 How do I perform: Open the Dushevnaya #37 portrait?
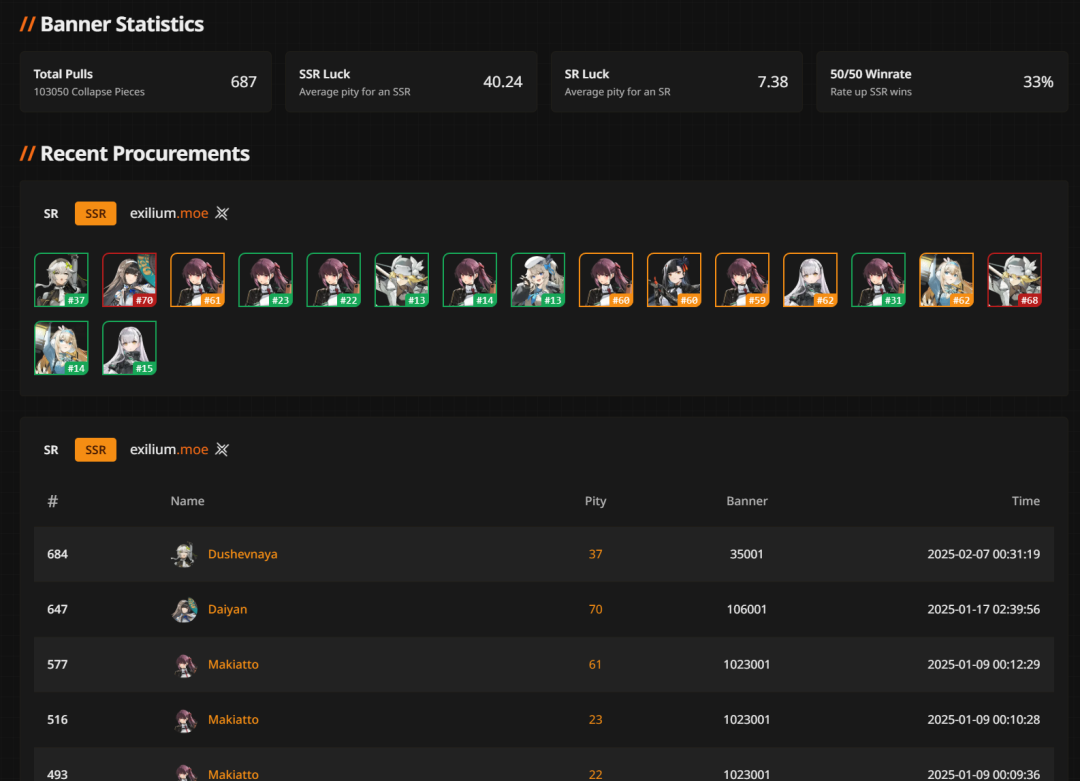pyautogui.click(x=61, y=280)
